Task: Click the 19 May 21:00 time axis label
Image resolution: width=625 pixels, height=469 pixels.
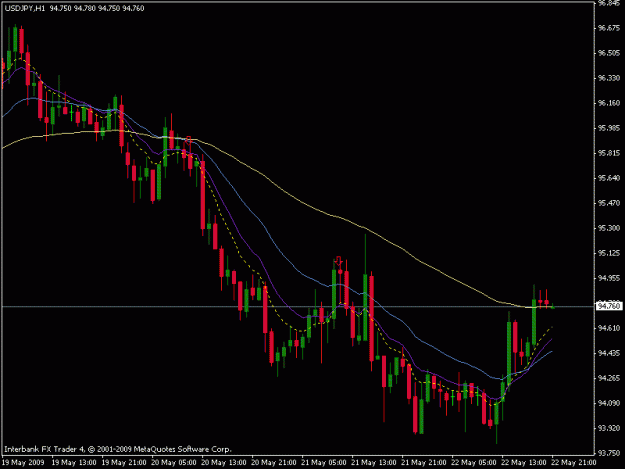Action: [124, 463]
